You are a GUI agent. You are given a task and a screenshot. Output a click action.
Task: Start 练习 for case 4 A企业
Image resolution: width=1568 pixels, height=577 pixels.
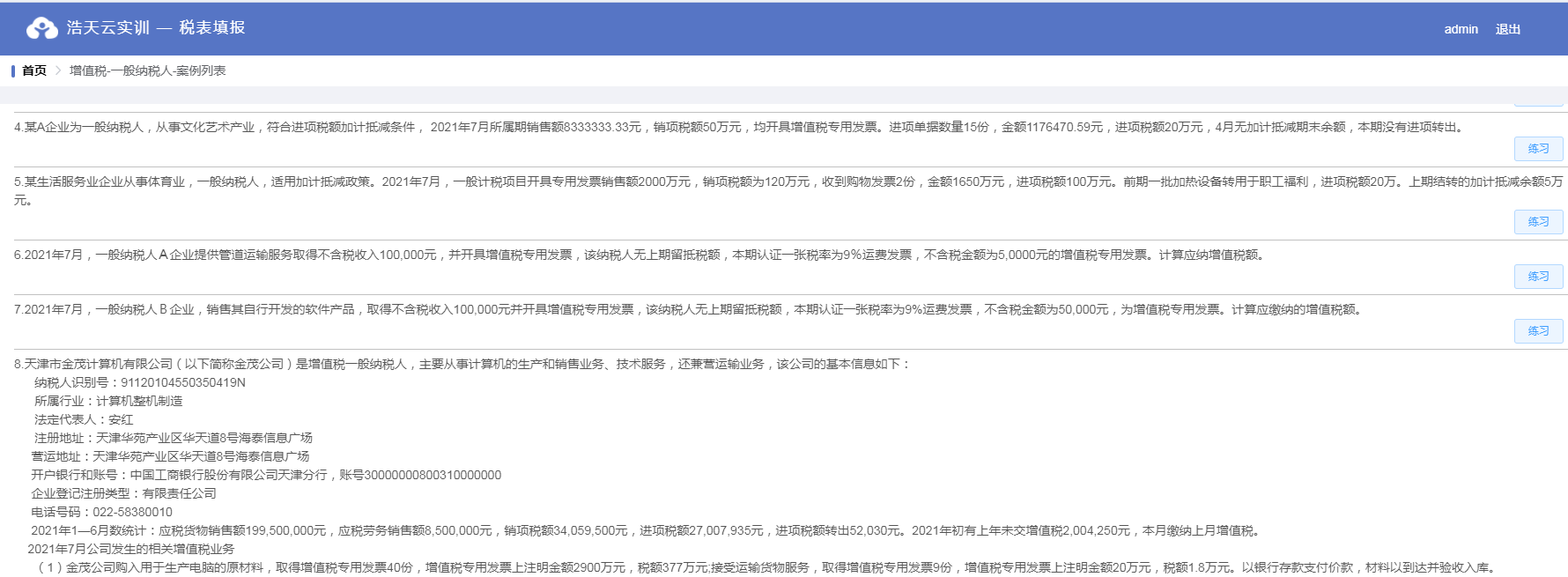pyautogui.click(x=1538, y=149)
